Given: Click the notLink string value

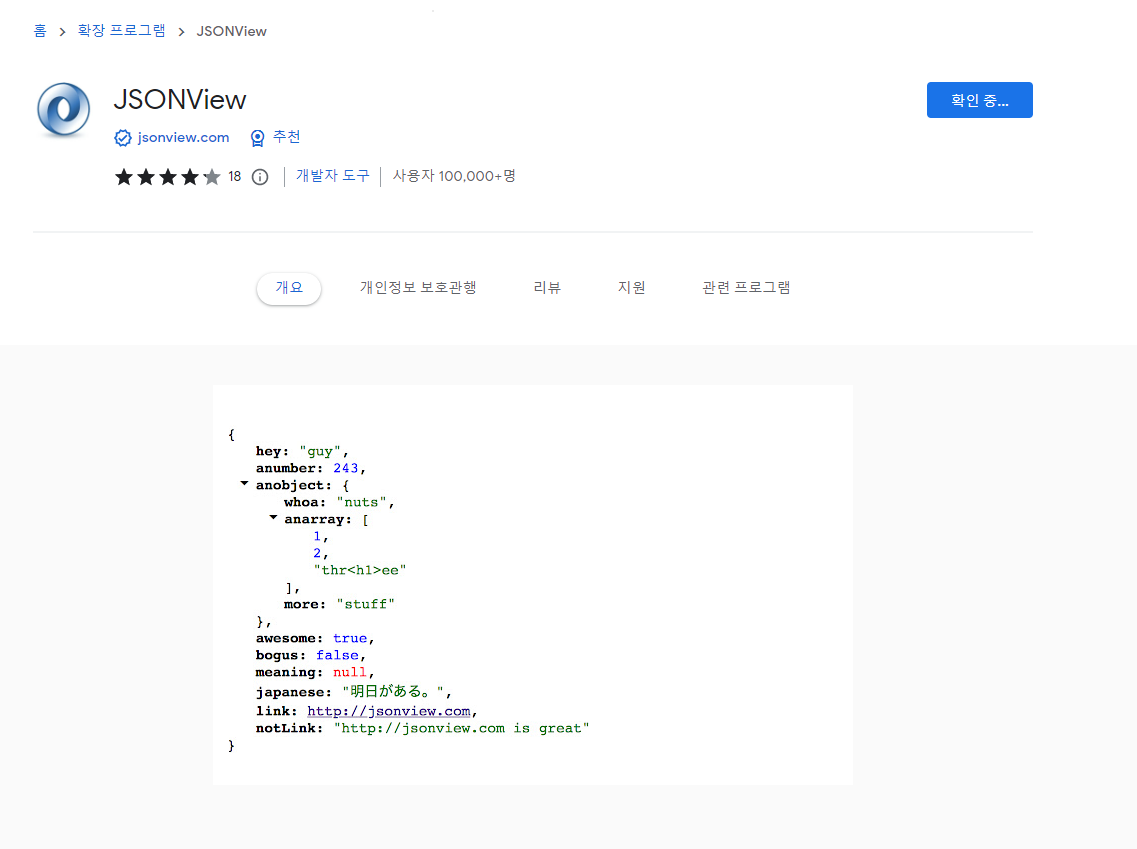Looking at the screenshot, I should 461,729.
